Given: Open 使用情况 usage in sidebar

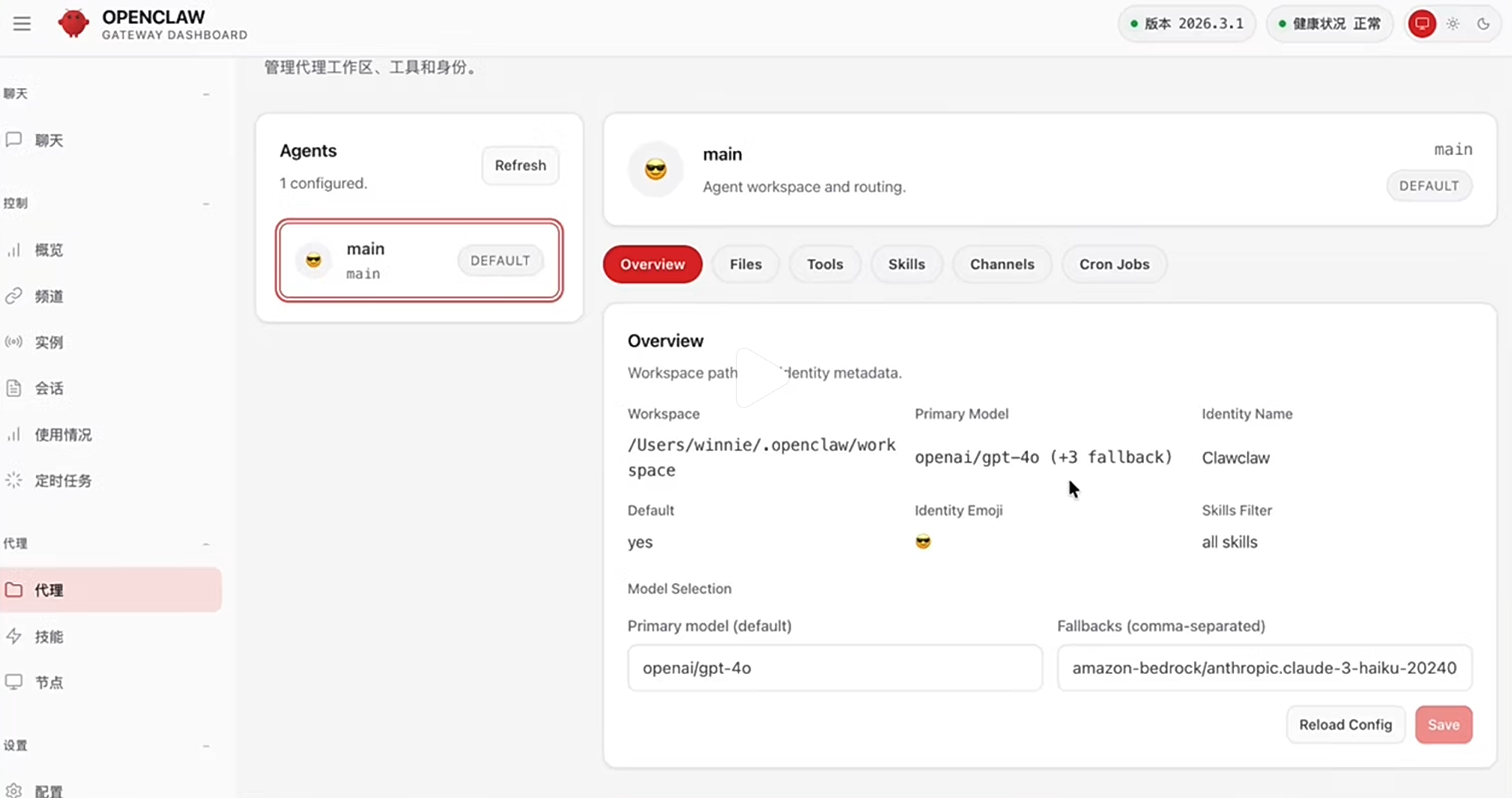Looking at the screenshot, I should pos(111,434).
